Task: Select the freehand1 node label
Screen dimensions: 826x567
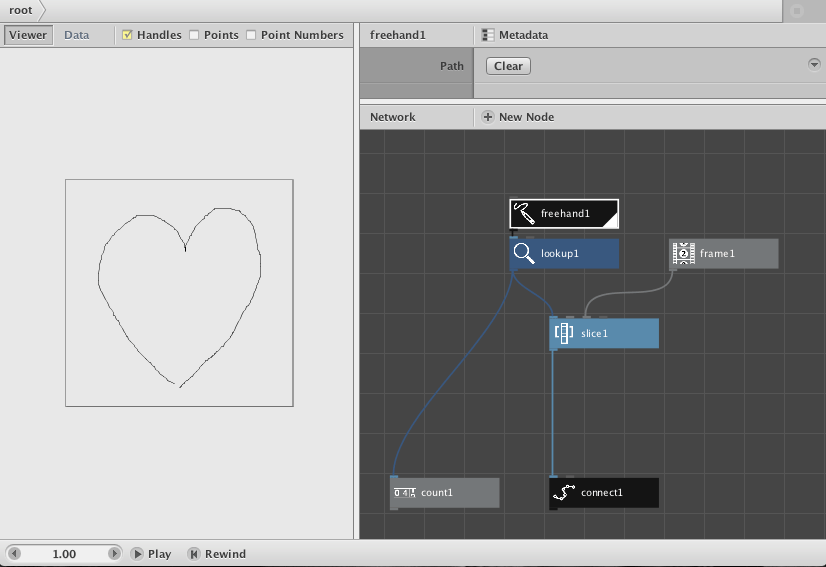Action: point(565,213)
